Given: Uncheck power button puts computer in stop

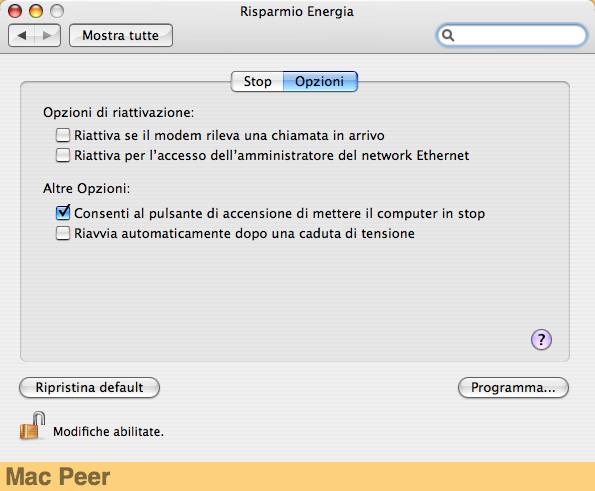Looking at the screenshot, I should tap(63, 213).
